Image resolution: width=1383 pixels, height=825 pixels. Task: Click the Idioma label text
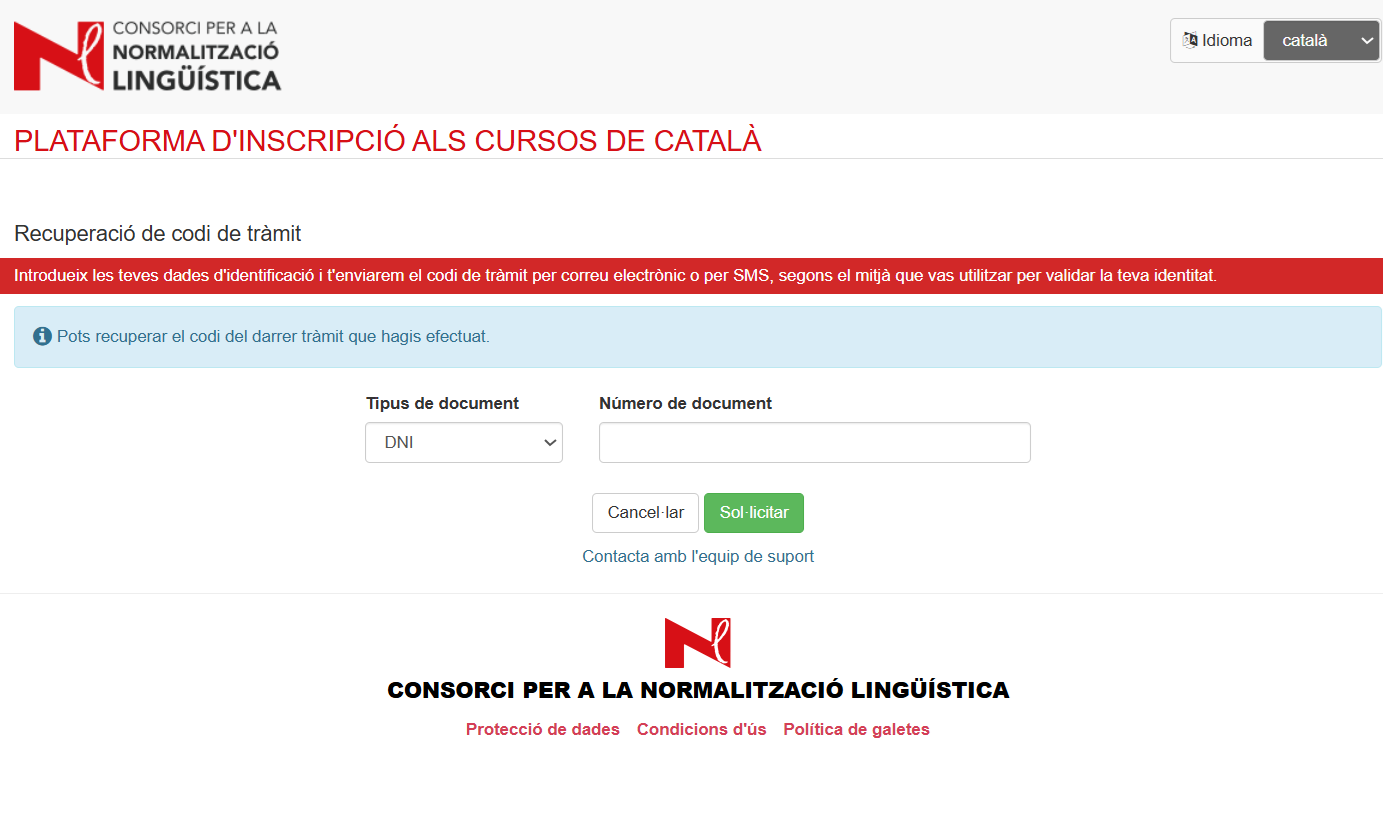coord(1227,41)
